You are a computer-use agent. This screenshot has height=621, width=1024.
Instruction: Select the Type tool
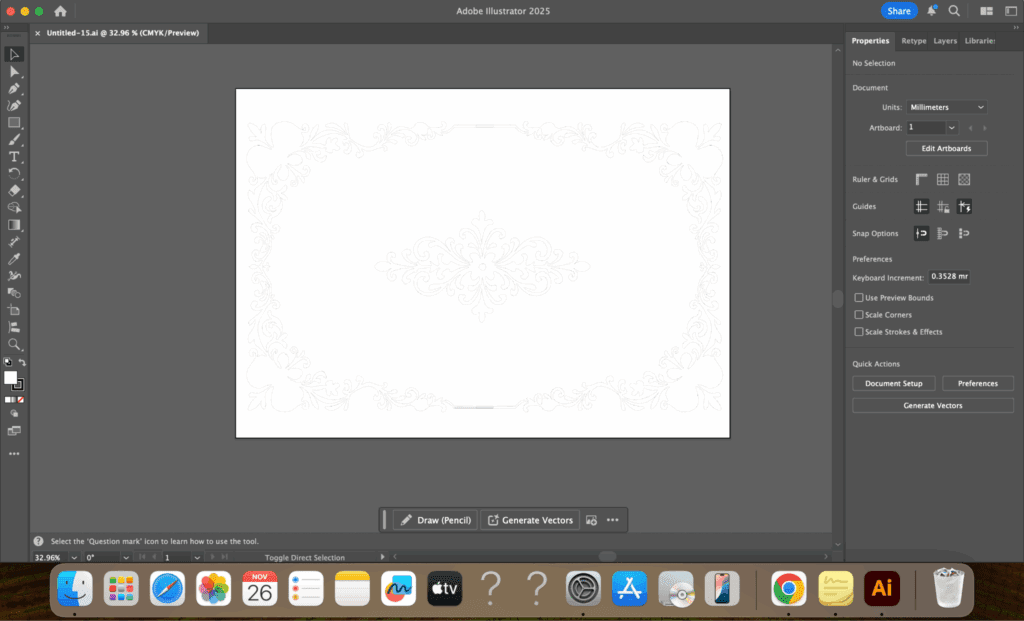15,157
